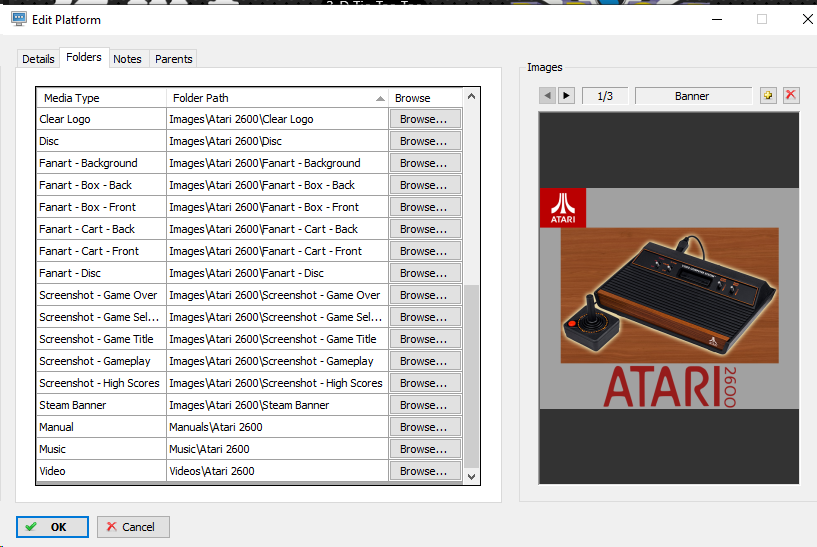817x547 pixels.
Task: Click the Media Type column header
Action: pyautogui.click(x=101, y=98)
